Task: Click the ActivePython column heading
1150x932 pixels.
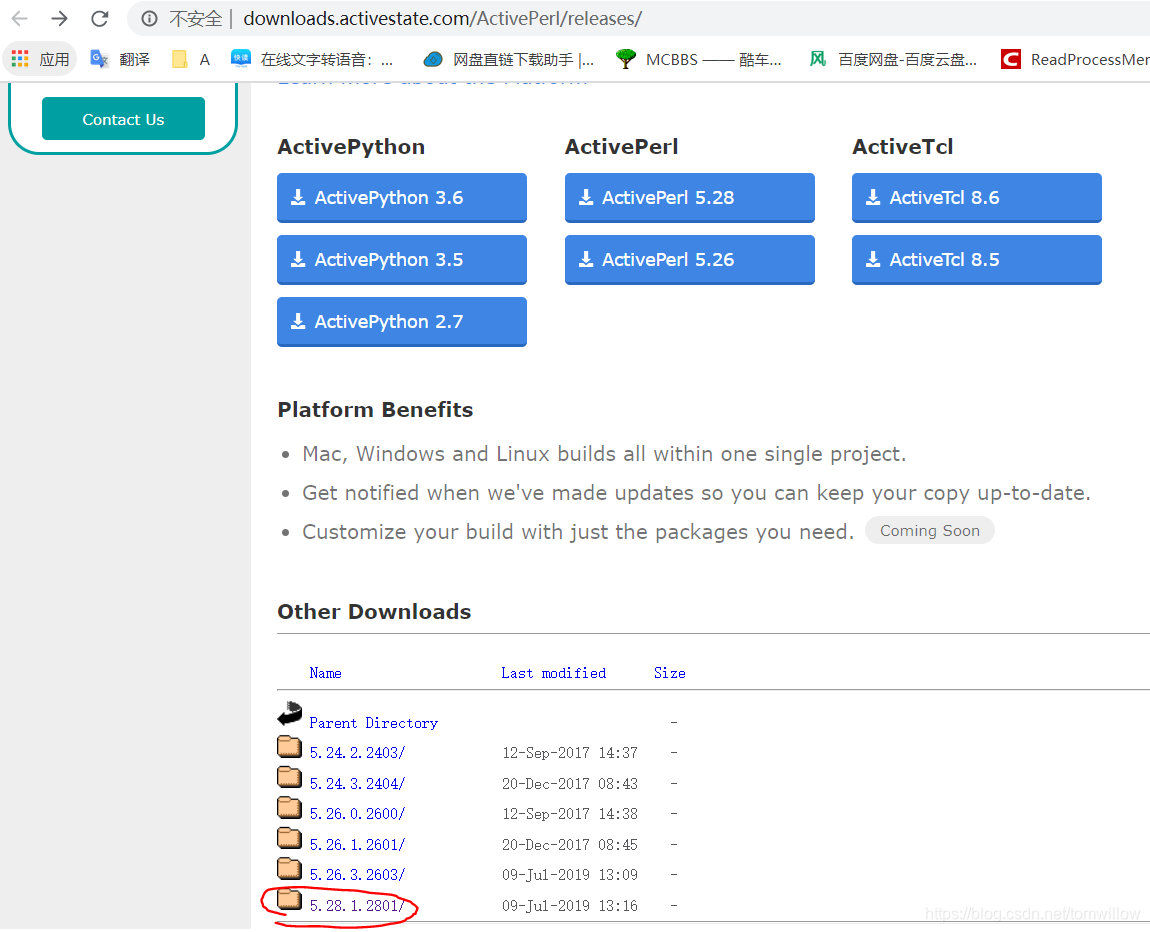Action: coord(351,147)
